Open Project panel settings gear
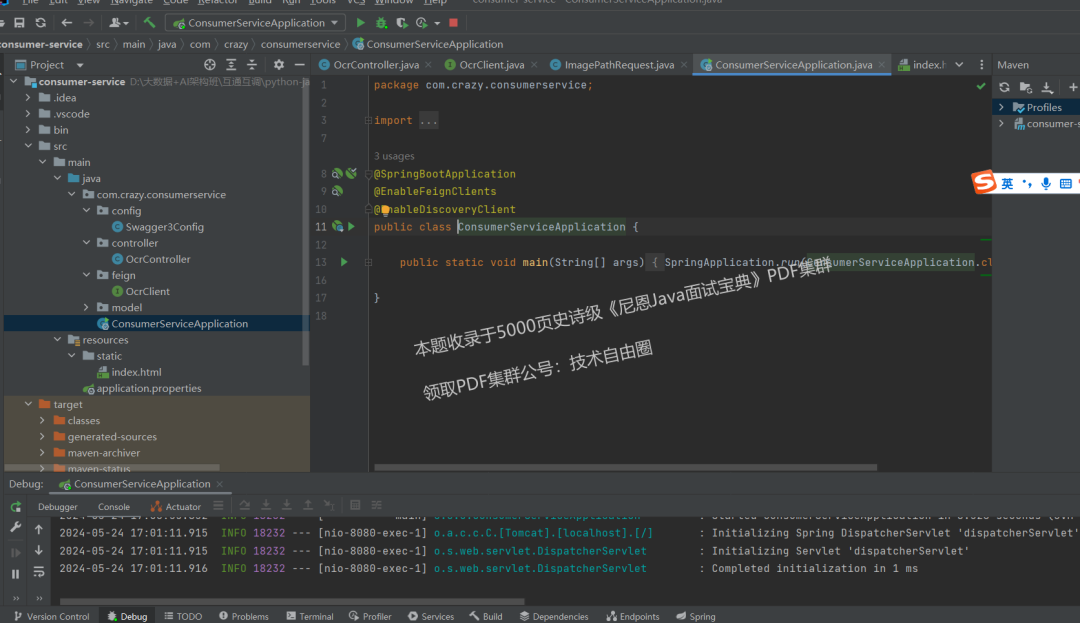 tap(278, 65)
